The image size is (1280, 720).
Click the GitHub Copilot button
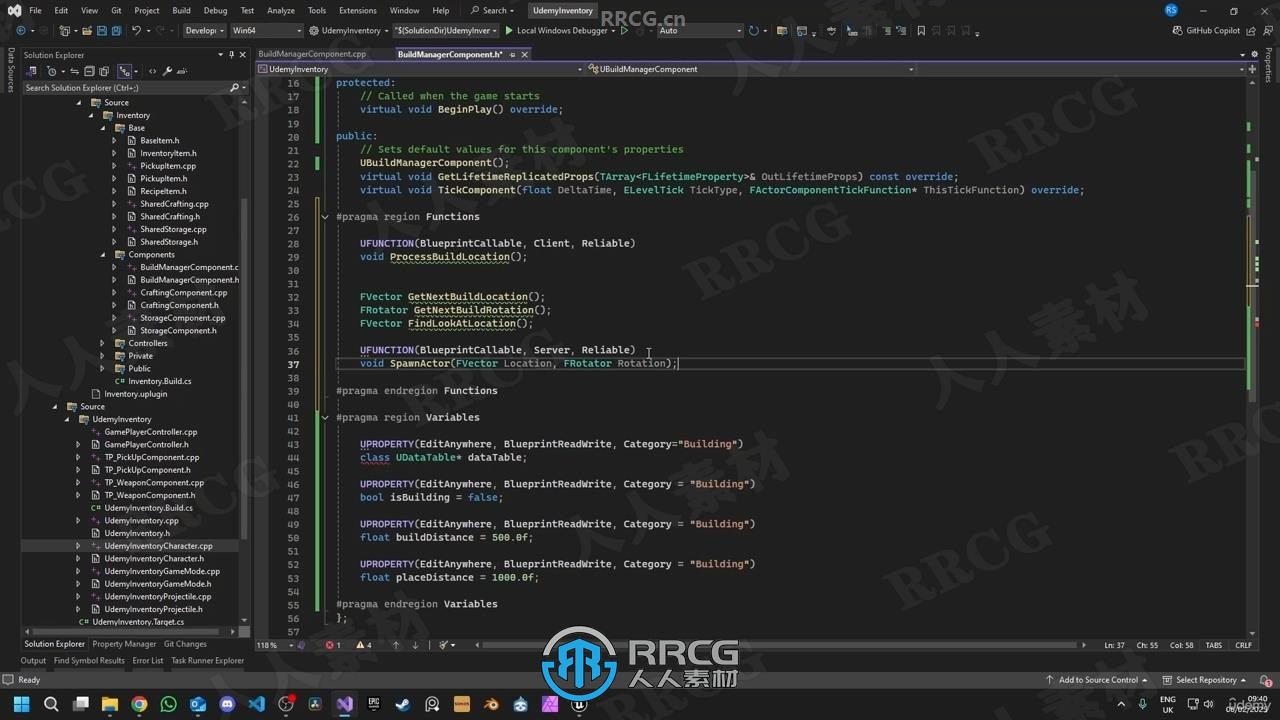(x=1206, y=31)
